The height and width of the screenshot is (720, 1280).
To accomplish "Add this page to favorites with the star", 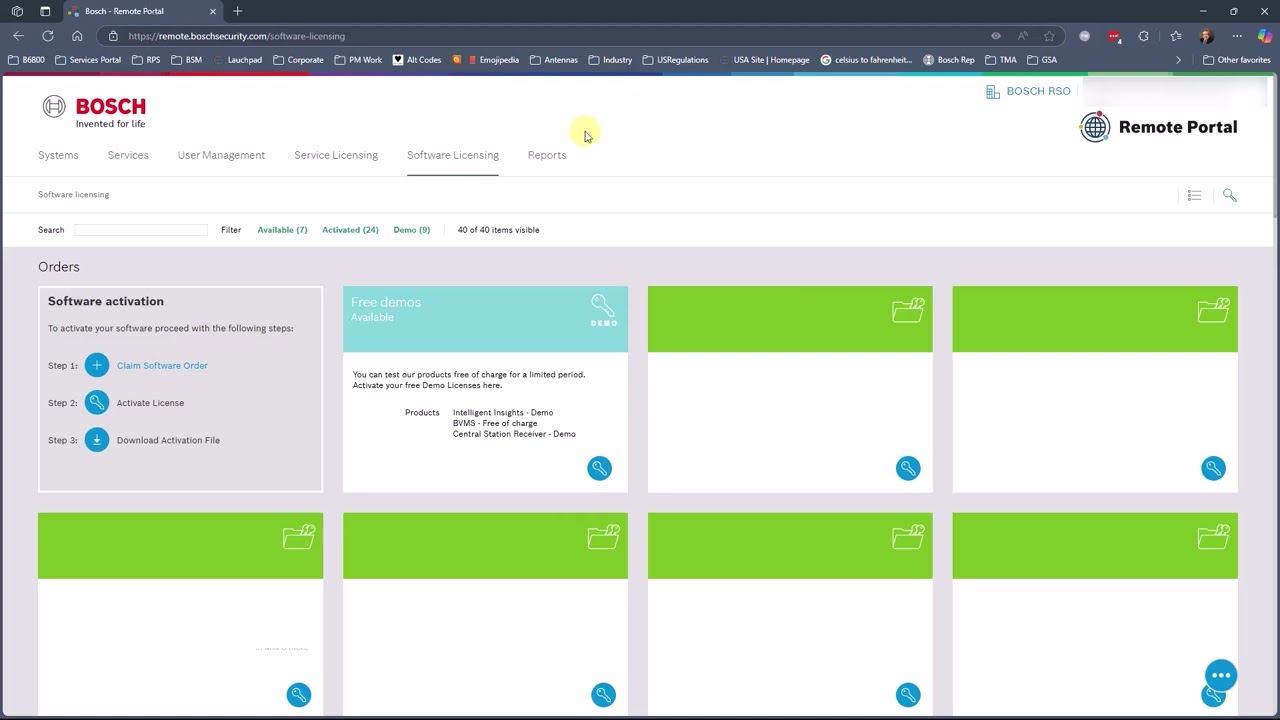I will point(1049,36).
